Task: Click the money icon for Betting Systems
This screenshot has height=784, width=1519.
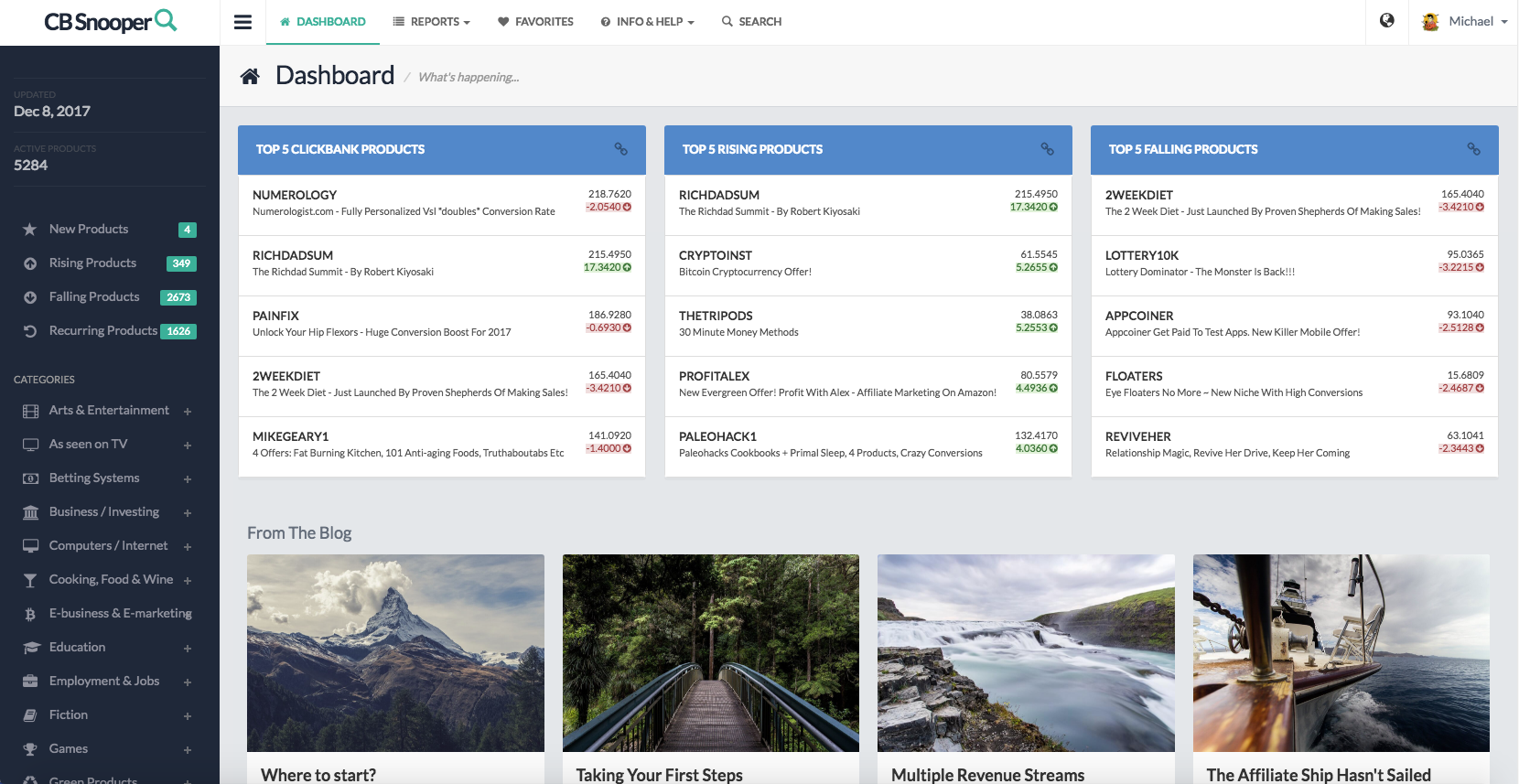Action: pos(30,478)
